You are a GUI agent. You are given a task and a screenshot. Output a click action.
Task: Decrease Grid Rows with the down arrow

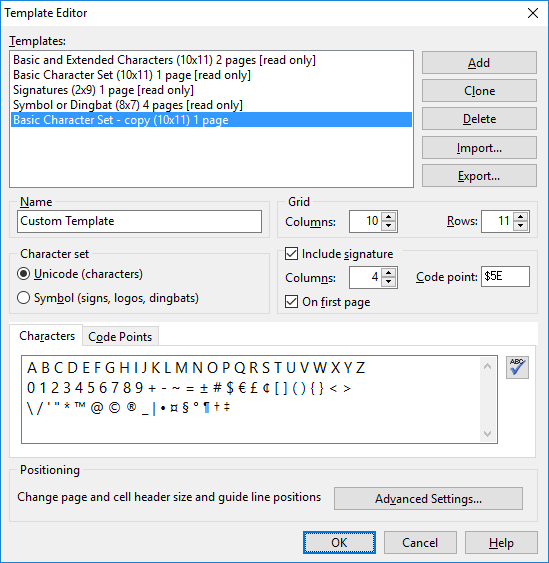[521, 226]
